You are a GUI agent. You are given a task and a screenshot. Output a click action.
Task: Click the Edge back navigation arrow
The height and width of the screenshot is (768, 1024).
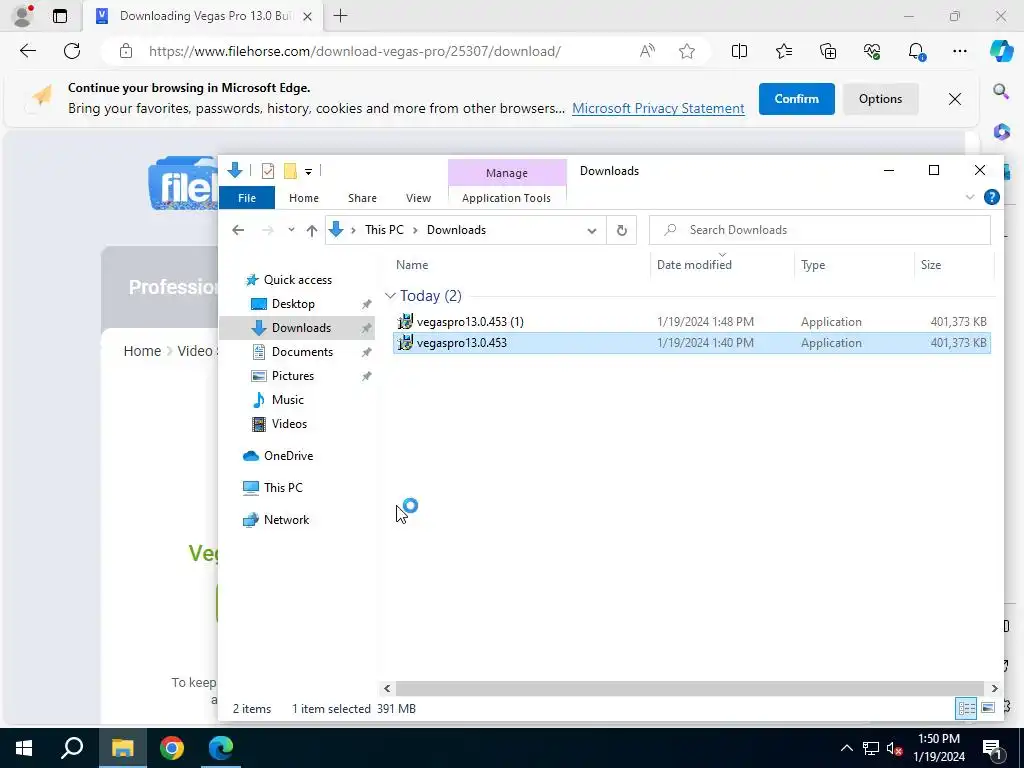coord(27,51)
